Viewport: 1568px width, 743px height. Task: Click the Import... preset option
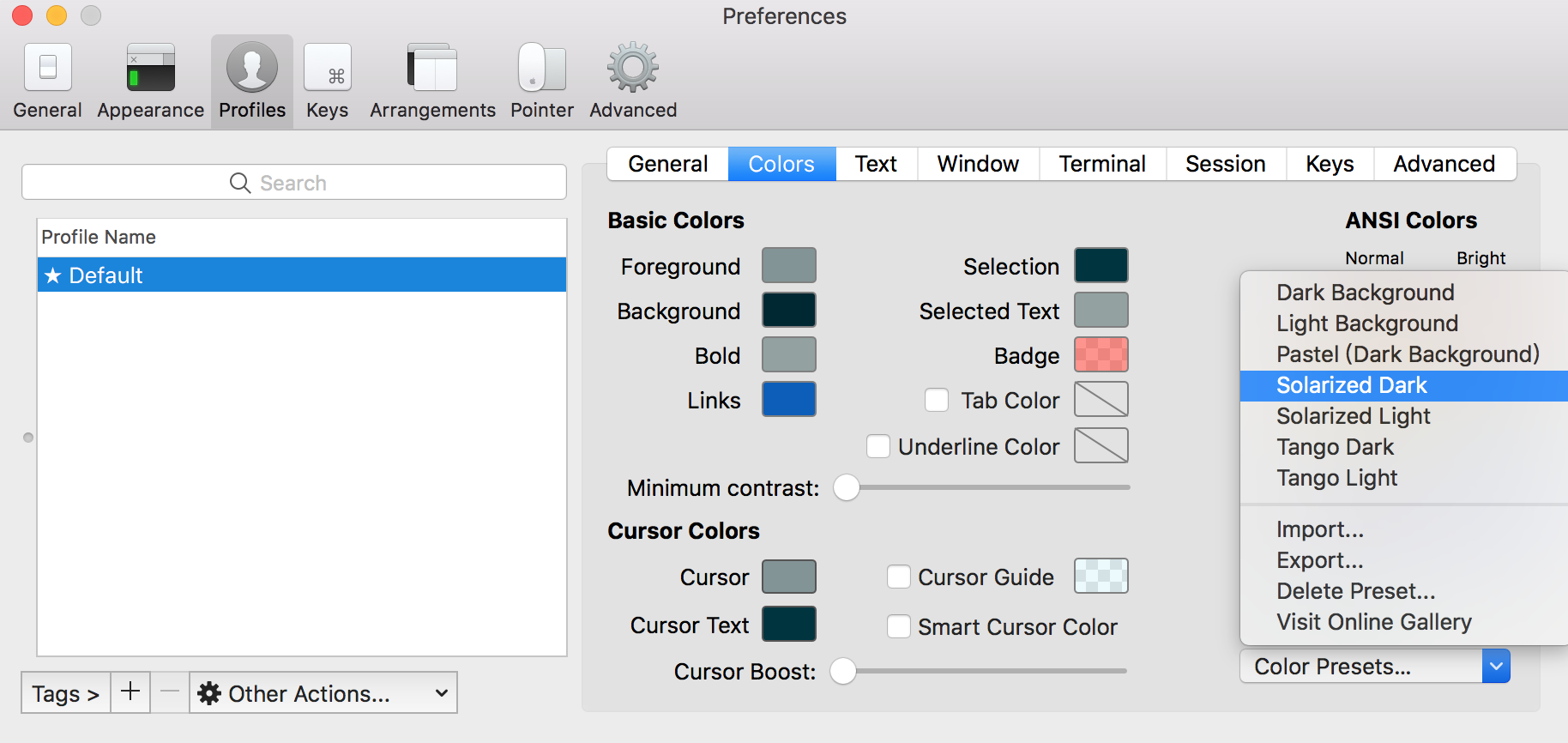(1319, 529)
